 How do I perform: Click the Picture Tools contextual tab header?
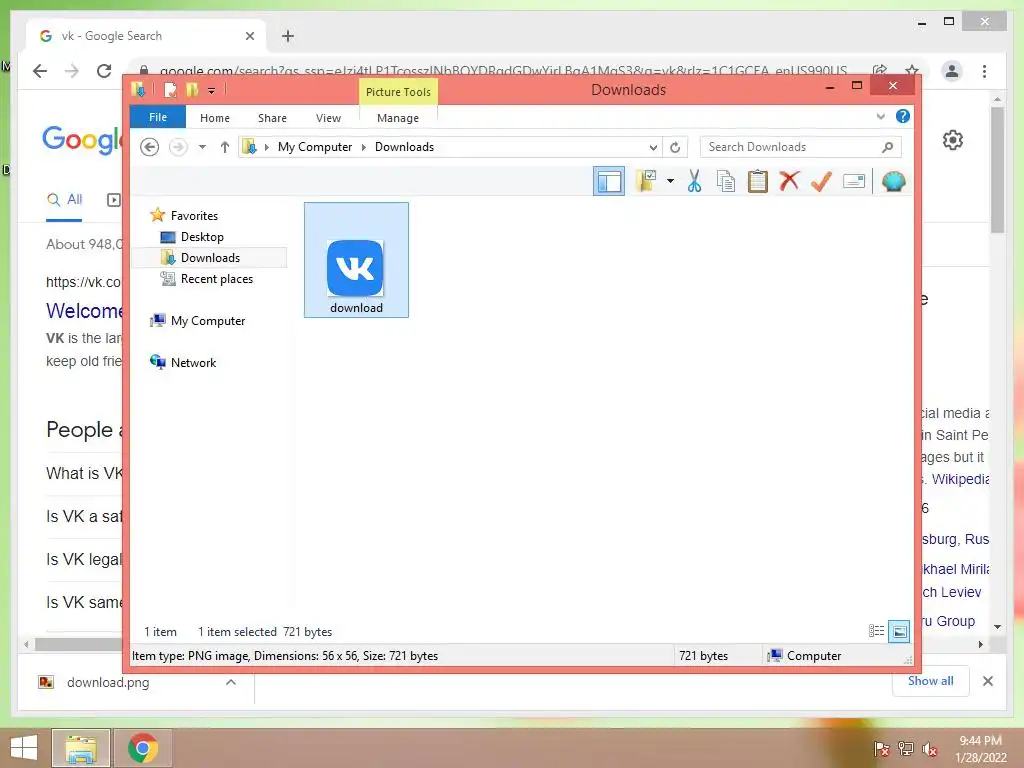(398, 91)
